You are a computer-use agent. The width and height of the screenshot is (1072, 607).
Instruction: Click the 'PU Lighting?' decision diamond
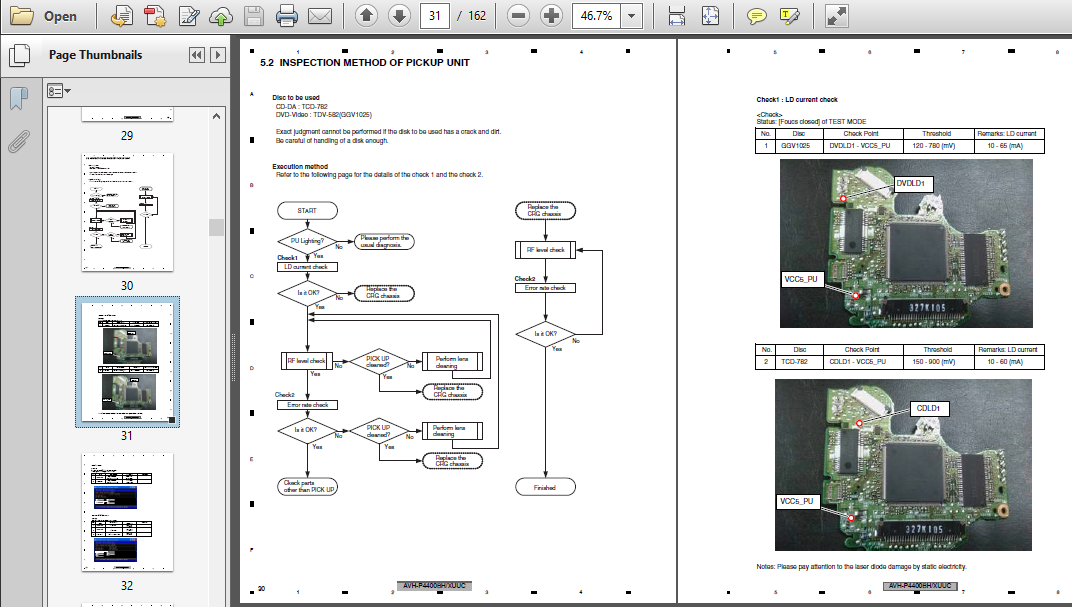tap(307, 241)
